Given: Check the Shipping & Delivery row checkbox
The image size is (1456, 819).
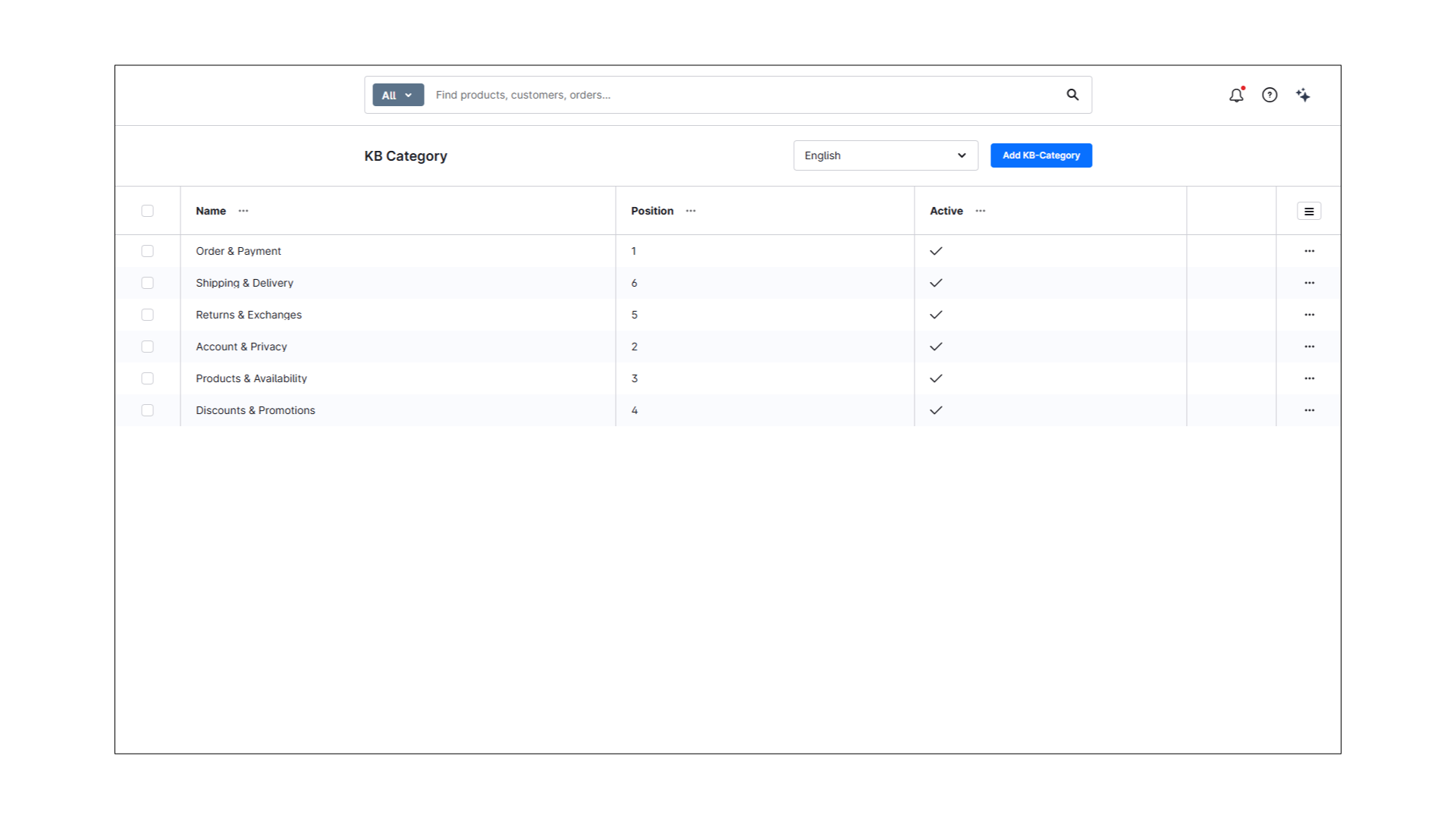Looking at the screenshot, I should [x=147, y=283].
